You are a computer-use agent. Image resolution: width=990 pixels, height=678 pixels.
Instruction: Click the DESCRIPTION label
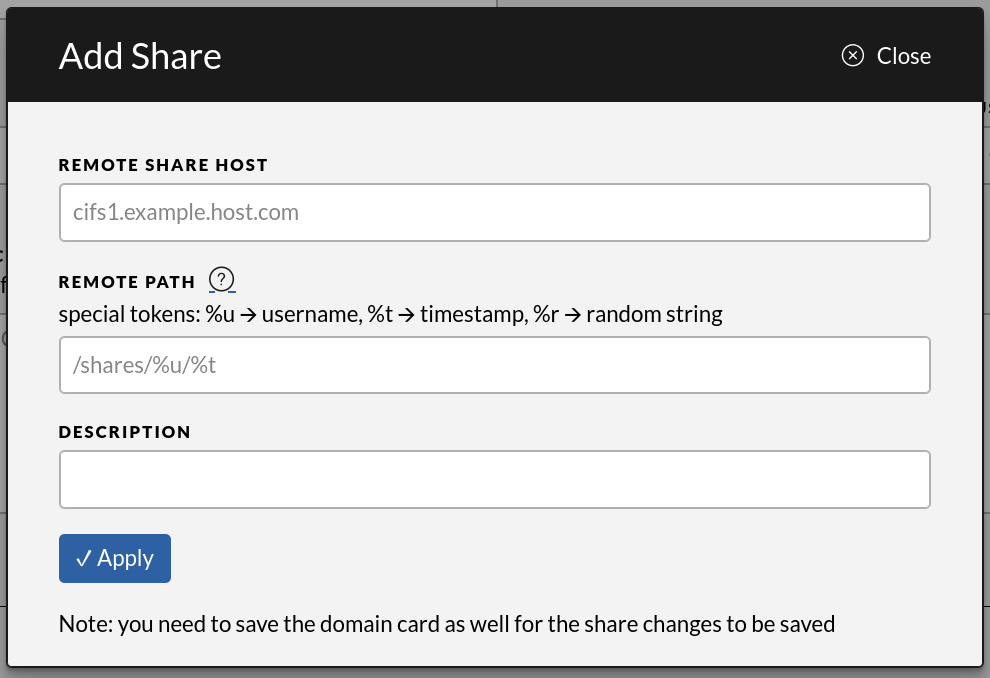tap(125, 432)
